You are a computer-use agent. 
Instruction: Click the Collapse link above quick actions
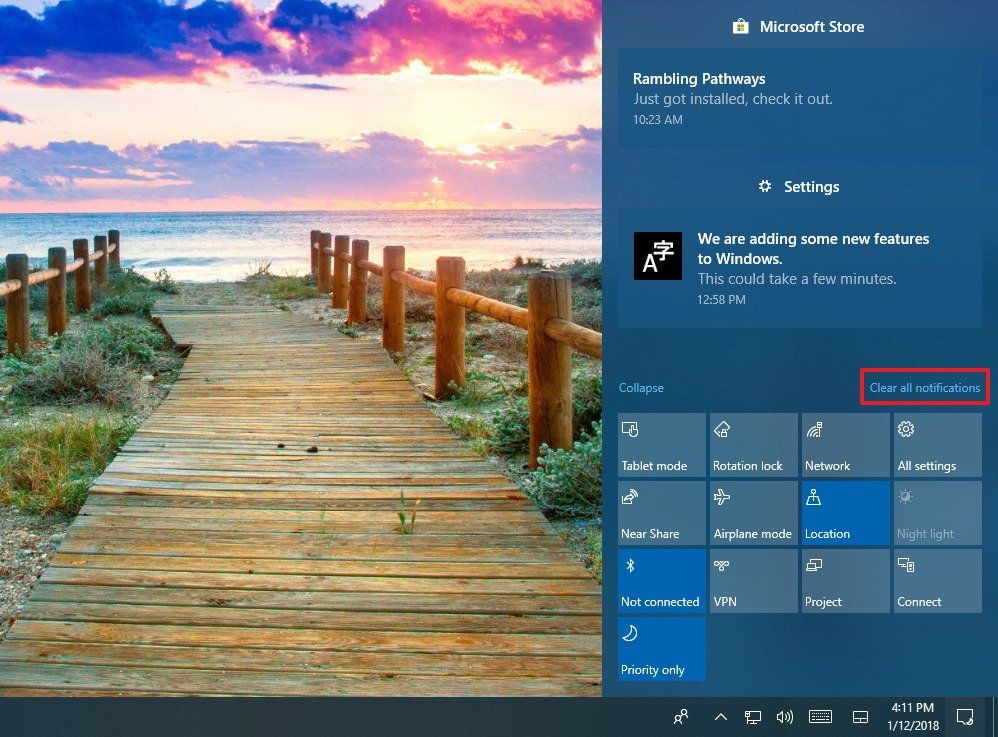[x=641, y=387]
